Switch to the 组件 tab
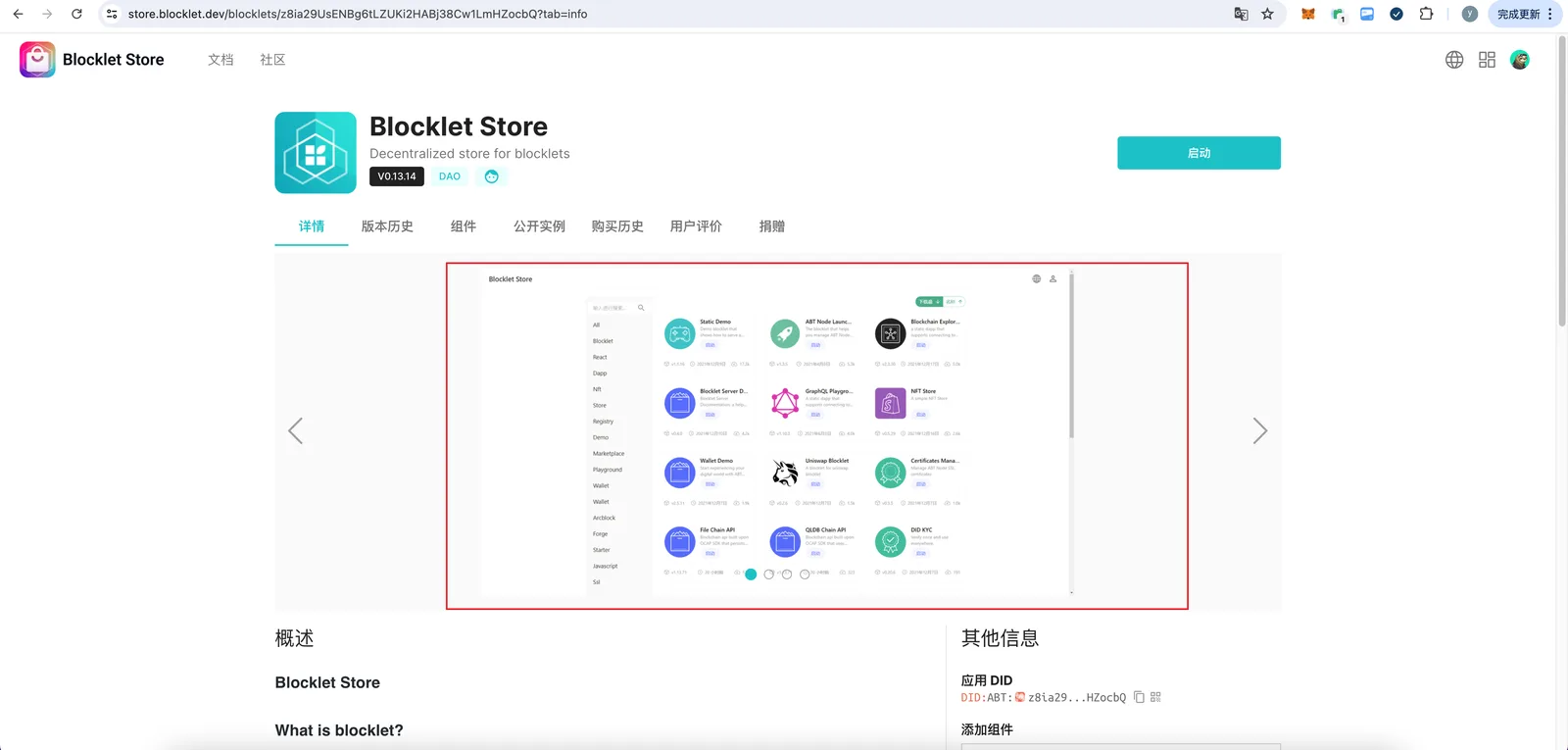Viewport: 1568px width, 750px height. pos(464,226)
